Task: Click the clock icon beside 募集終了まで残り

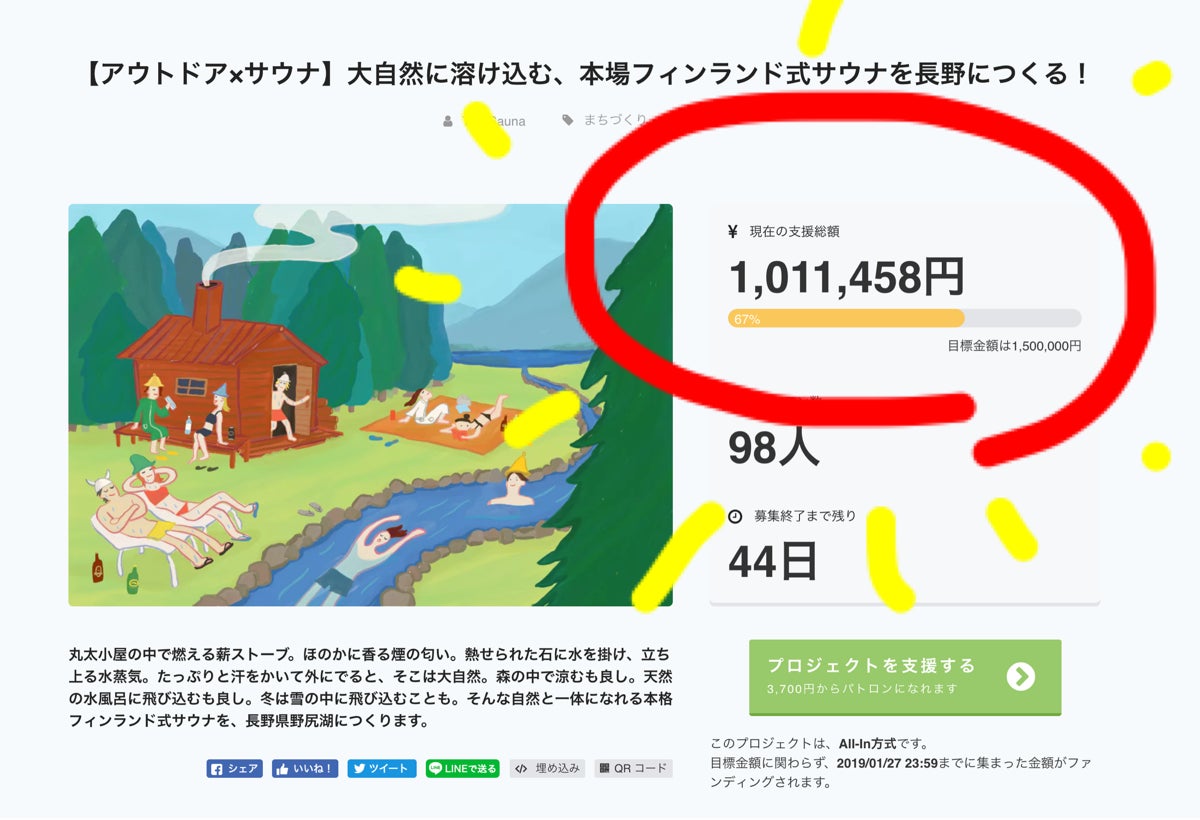Action: [x=735, y=517]
